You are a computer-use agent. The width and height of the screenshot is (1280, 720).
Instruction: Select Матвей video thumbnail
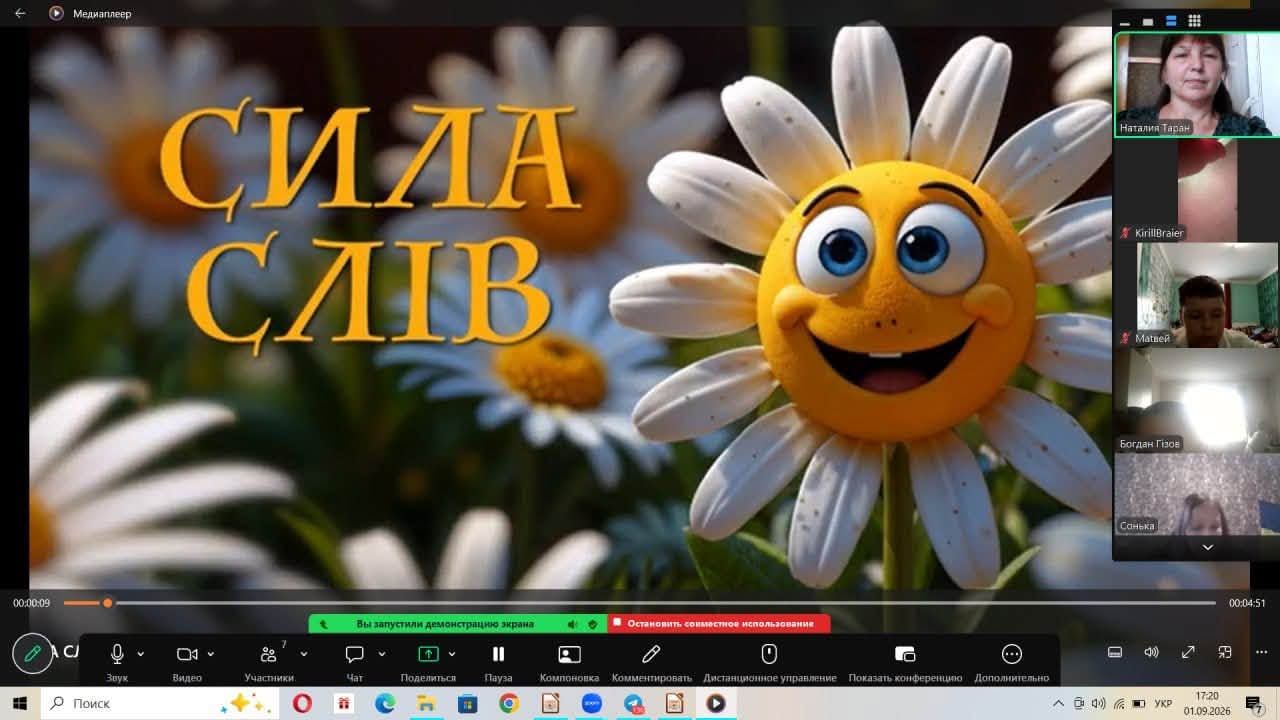[1197, 295]
